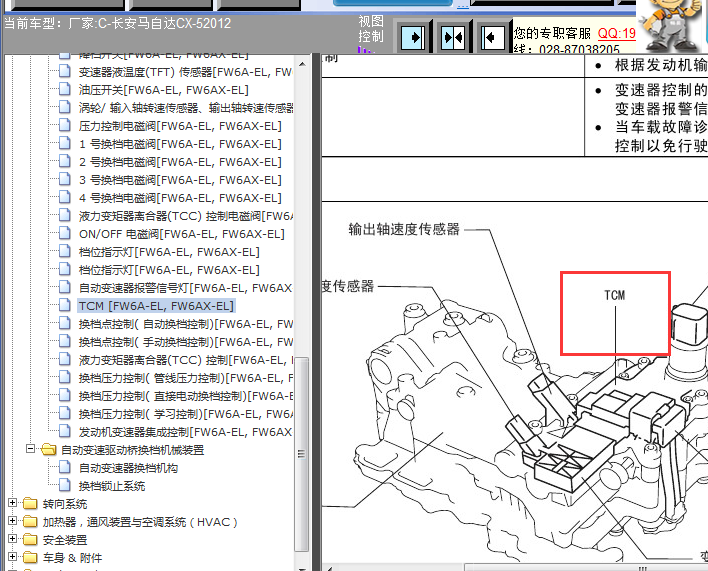Open the 自动变速器报警信号灯 document

[x=186, y=288]
